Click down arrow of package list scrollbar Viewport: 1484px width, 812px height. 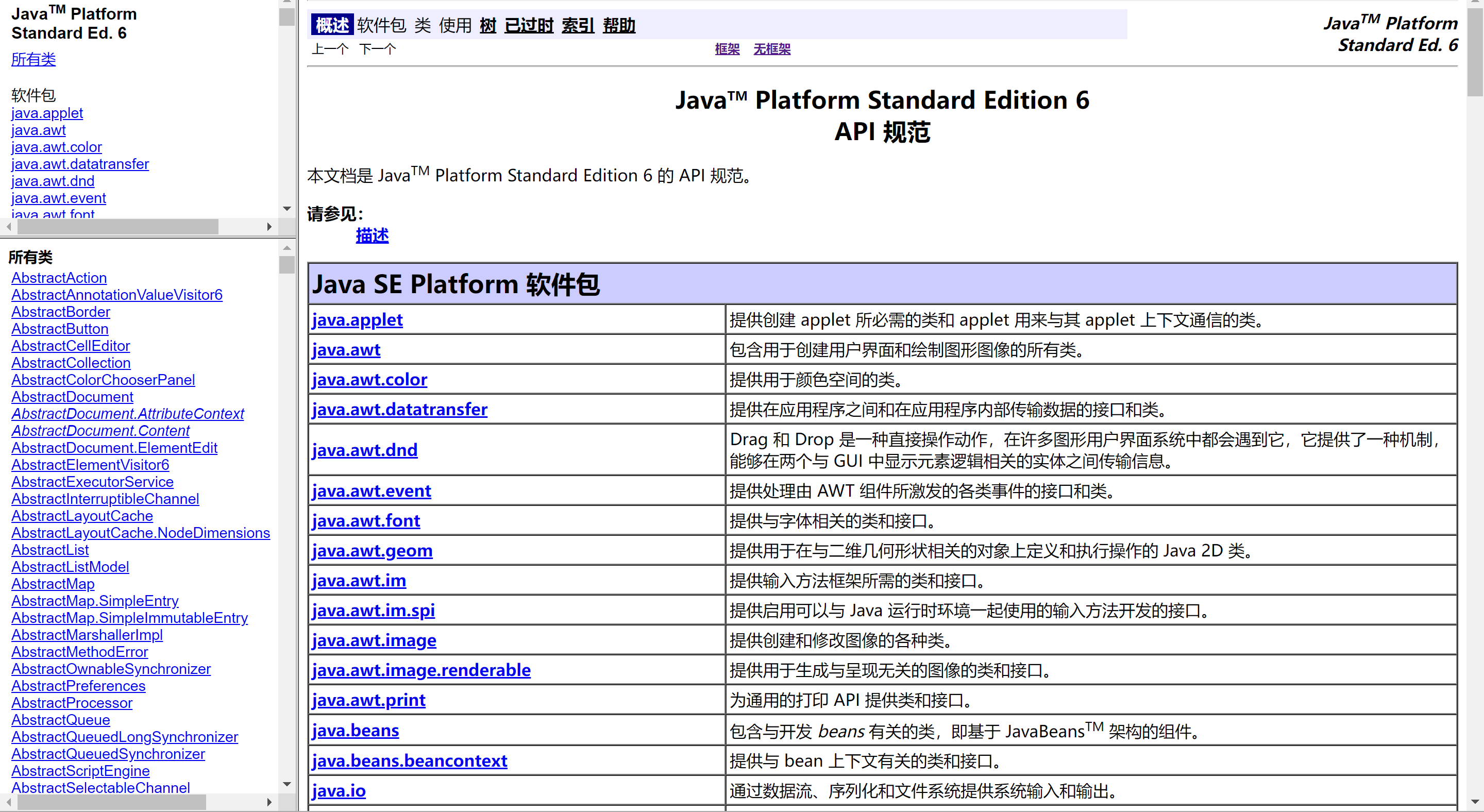click(286, 209)
